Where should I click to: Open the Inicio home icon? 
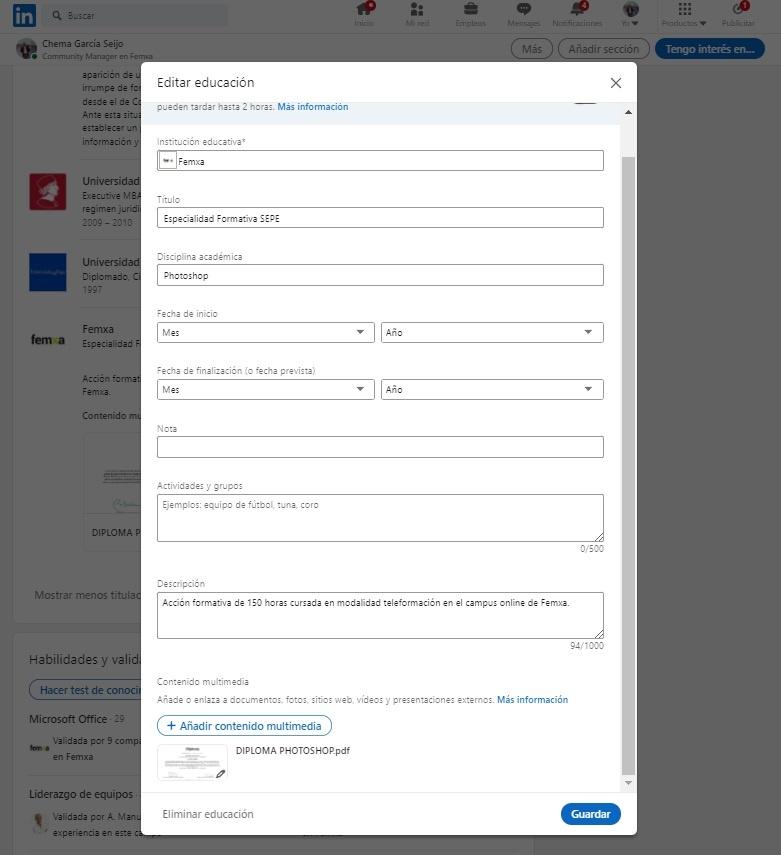coord(364,9)
